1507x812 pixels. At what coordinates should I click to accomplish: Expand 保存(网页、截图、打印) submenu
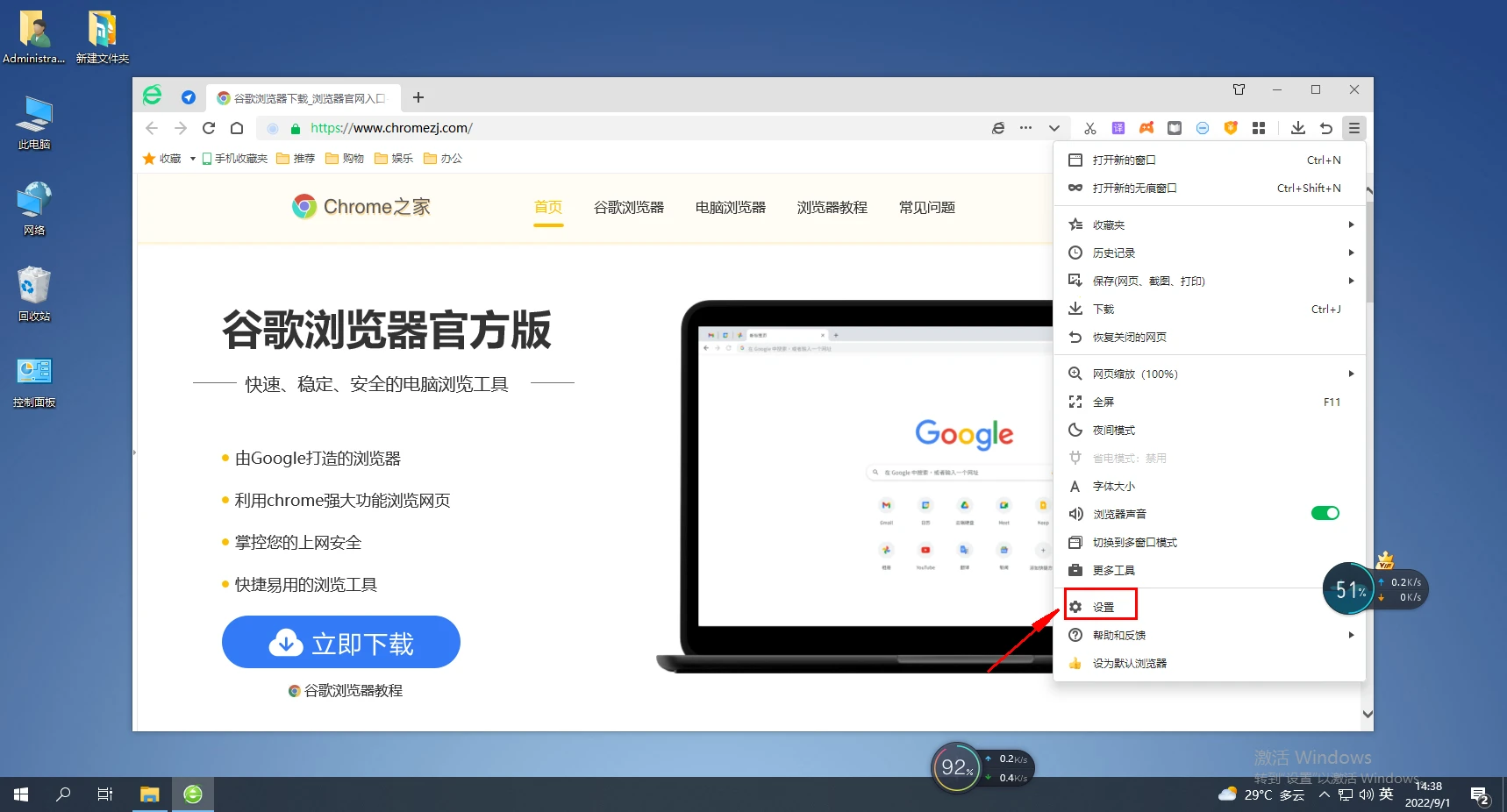click(1210, 281)
